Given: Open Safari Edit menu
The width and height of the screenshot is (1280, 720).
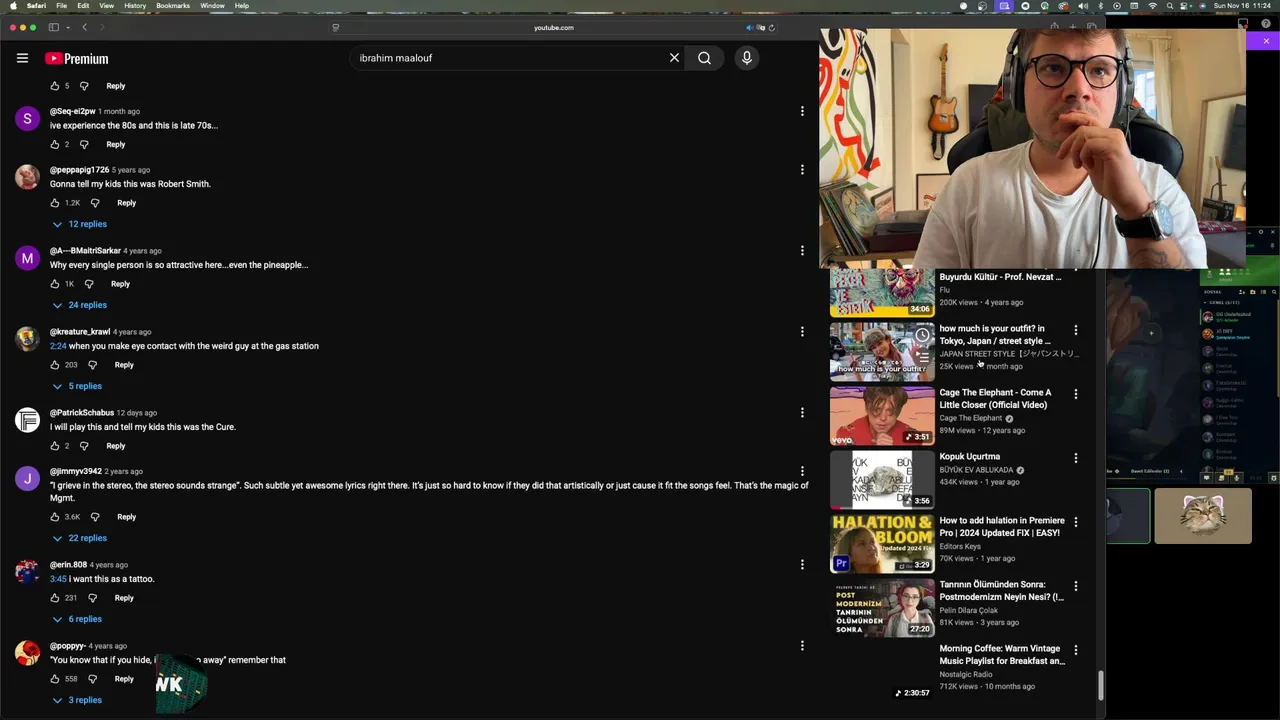Looking at the screenshot, I should click(83, 6).
